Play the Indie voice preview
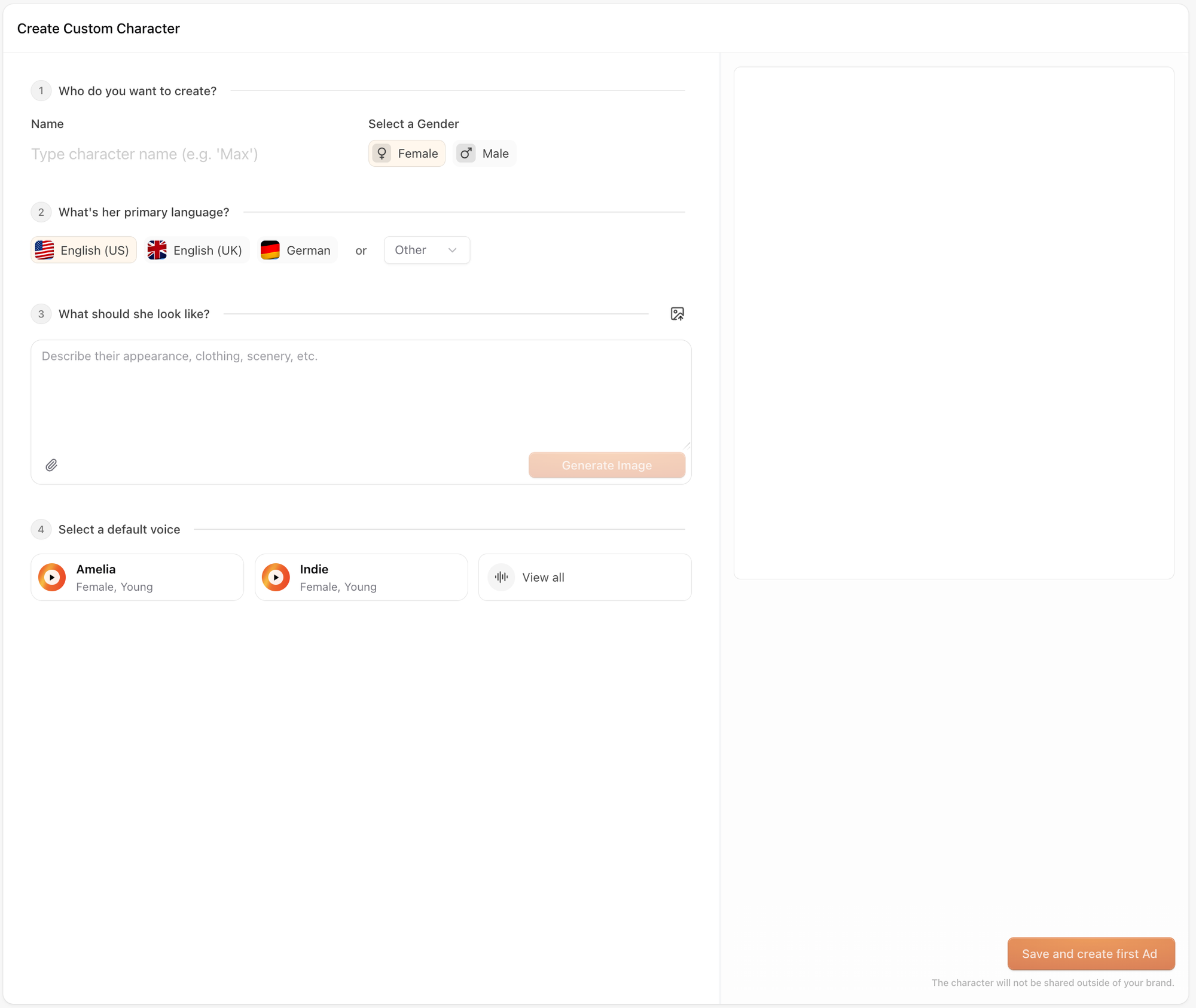This screenshot has height=1008, width=1196. coord(276,578)
